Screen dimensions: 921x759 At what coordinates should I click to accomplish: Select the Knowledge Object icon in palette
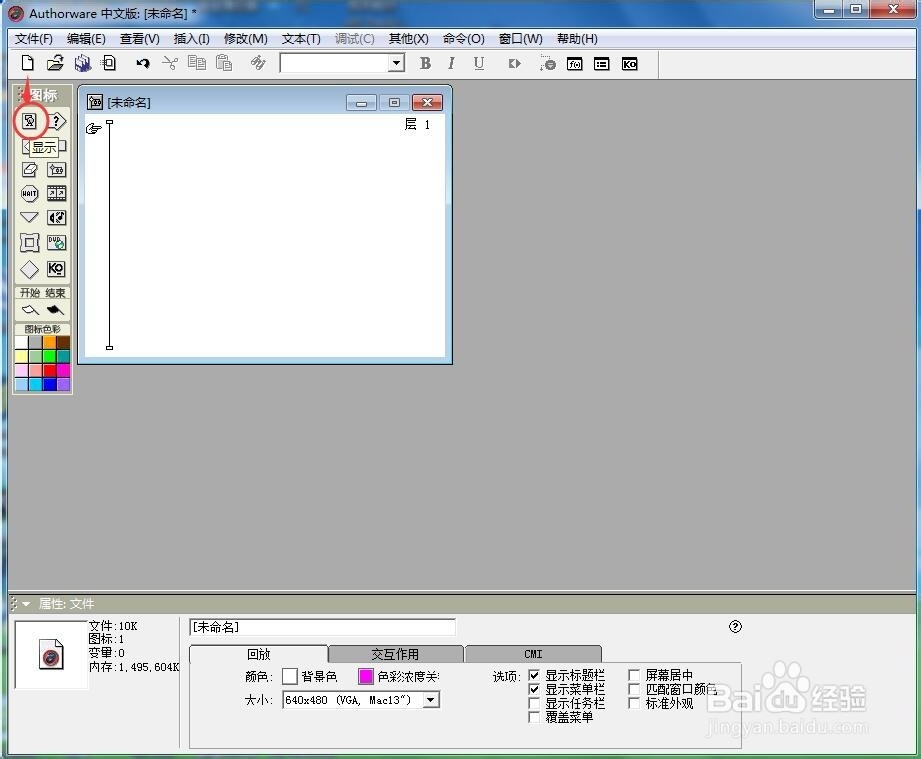(x=56, y=269)
